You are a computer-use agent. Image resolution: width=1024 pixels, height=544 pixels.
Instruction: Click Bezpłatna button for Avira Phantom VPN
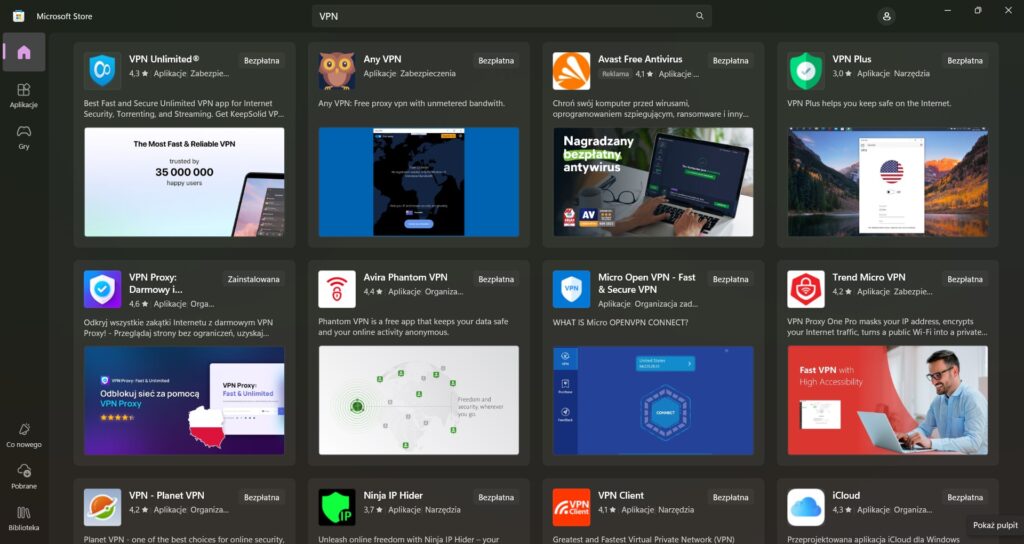click(x=496, y=279)
